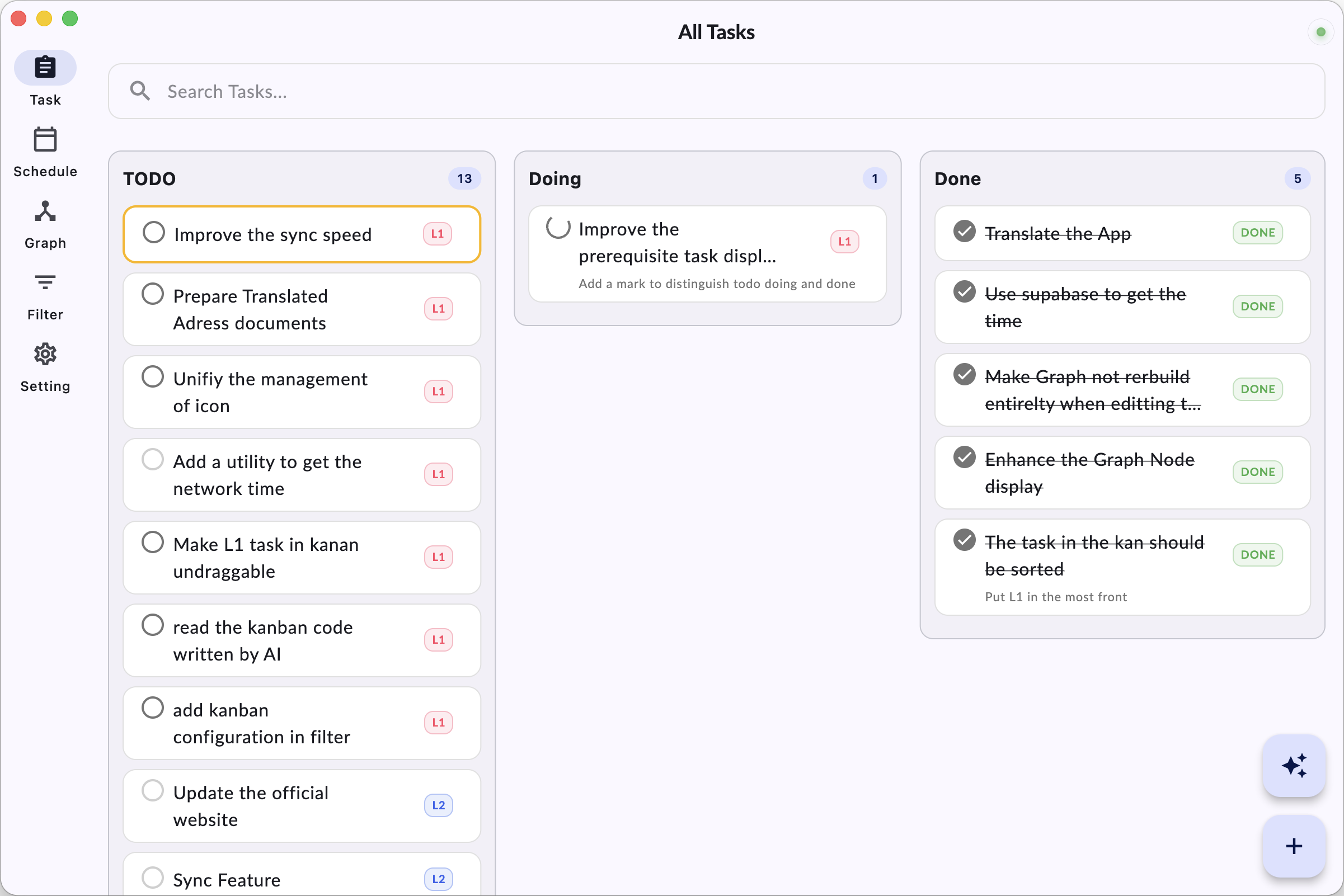Click the green status dot in the corner

[x=1320, y=32]
